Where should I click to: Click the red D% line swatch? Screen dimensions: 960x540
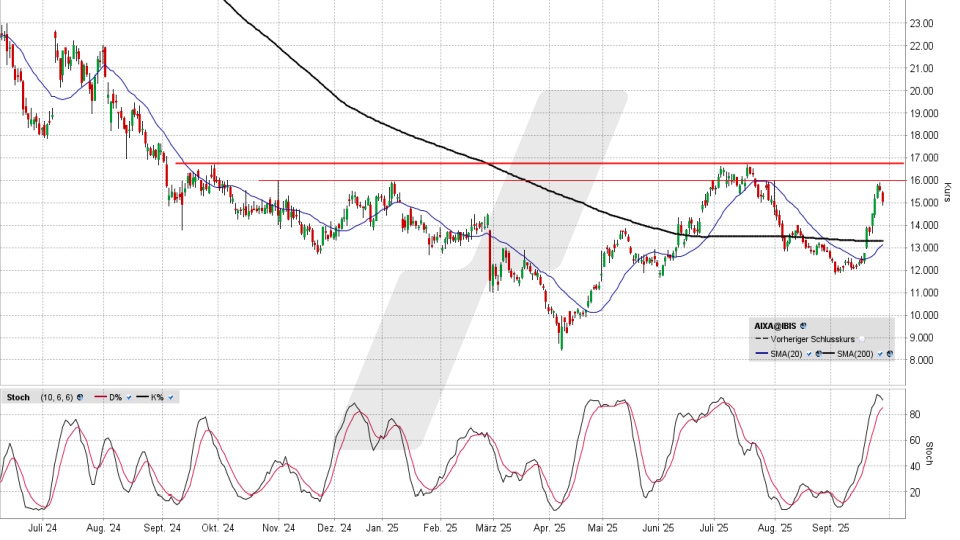(100, 397)
